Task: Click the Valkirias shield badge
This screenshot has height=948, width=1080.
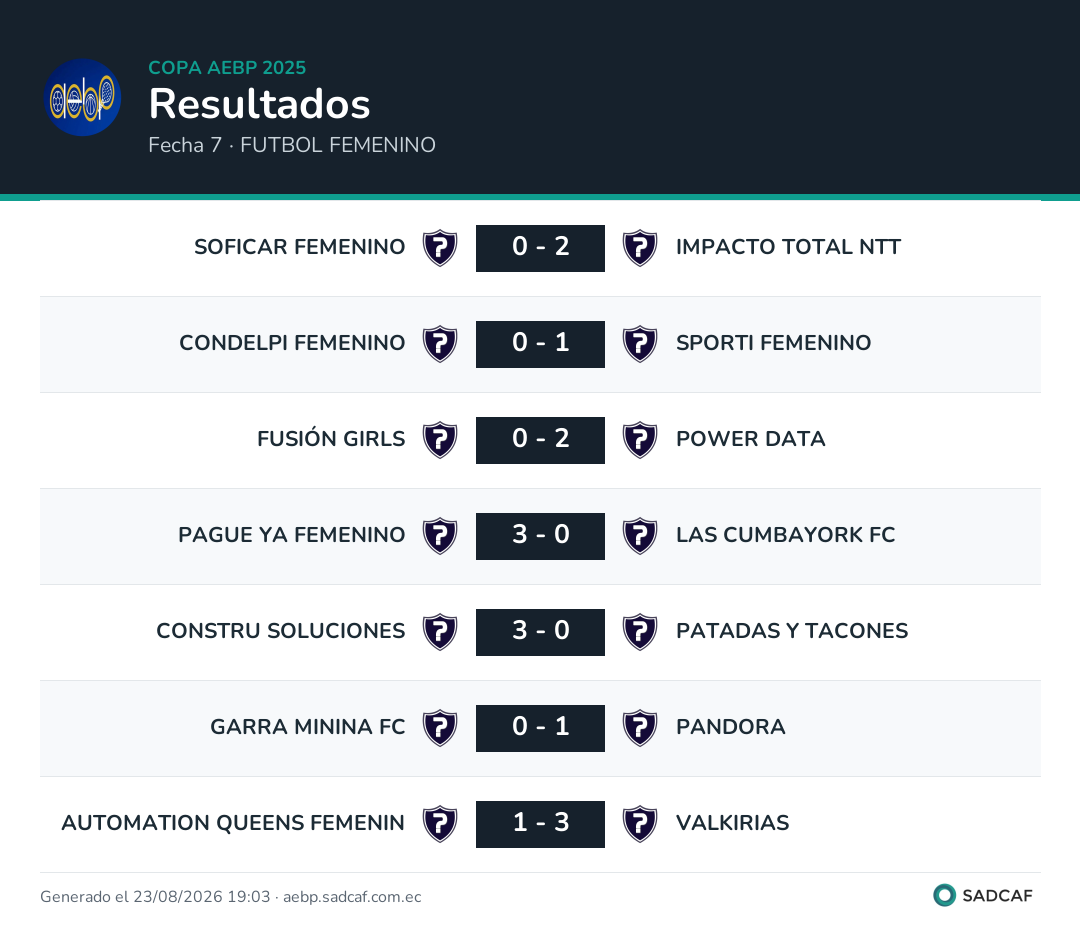Action: 640,824
